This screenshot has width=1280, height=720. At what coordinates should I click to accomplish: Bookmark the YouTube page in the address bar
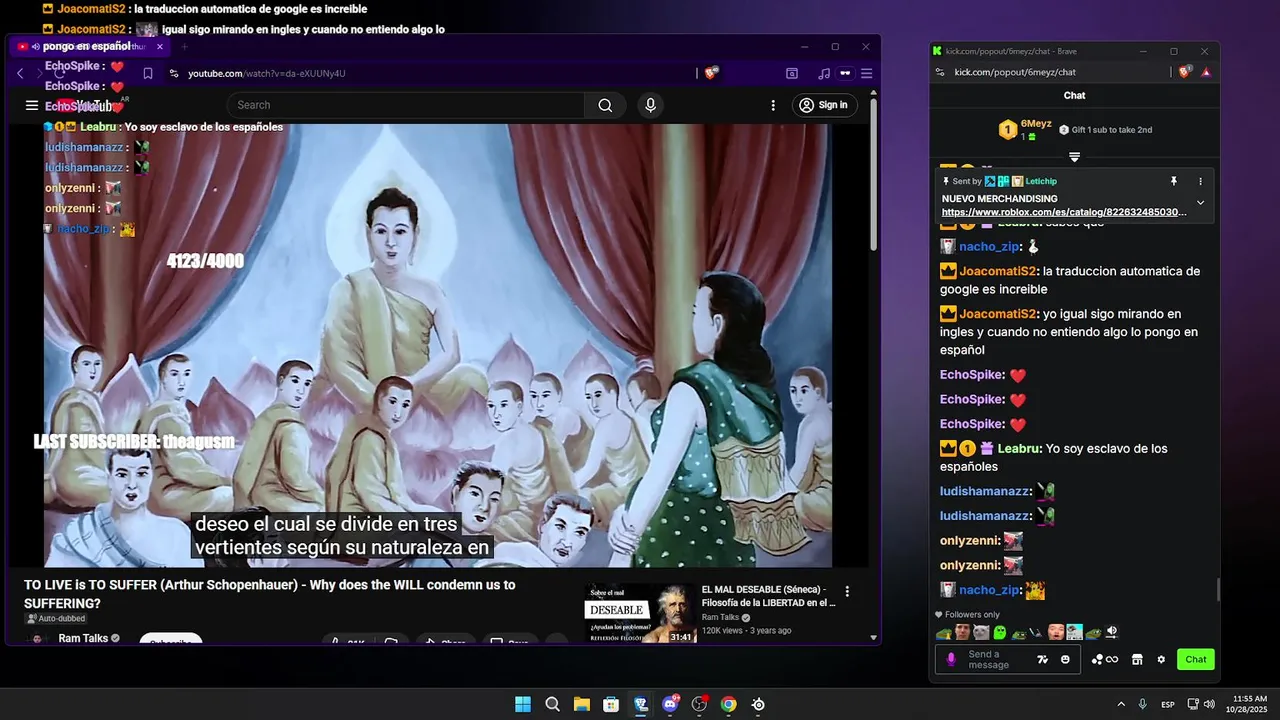(x=148, y=73)
